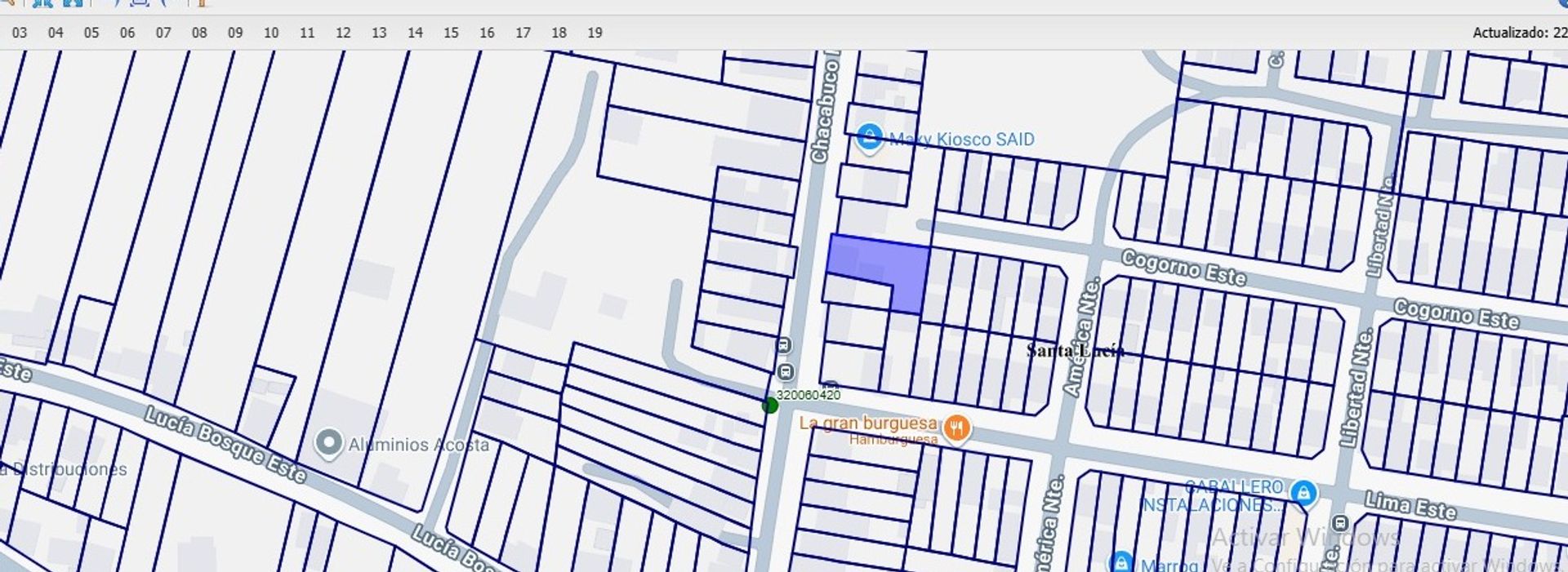Click the Santa Lucía locality label
The image size is (1568, 572).
[1076, 351]
